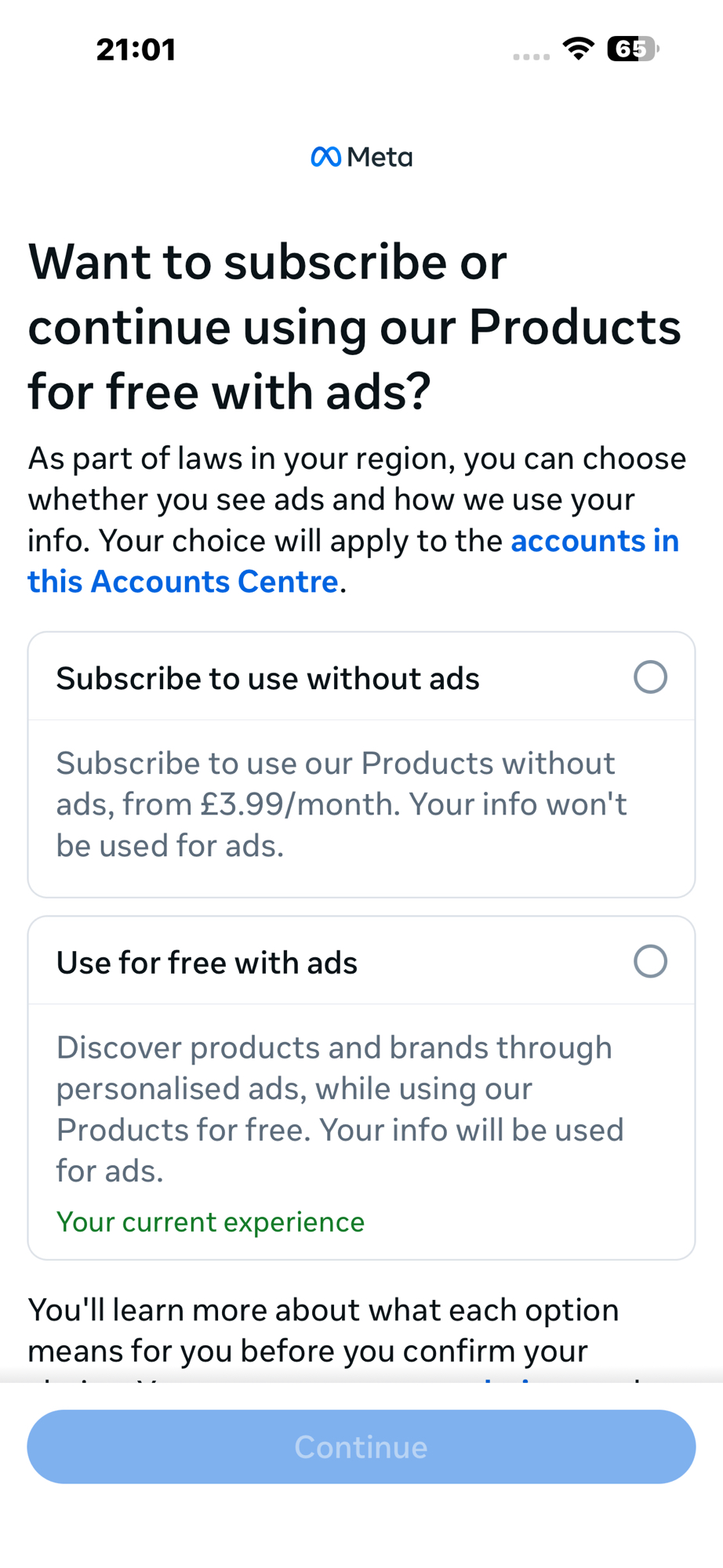Tap the 'Use for free with ads' title
The width and height of the screenshot is (723, 1568).
click(207, 963)
